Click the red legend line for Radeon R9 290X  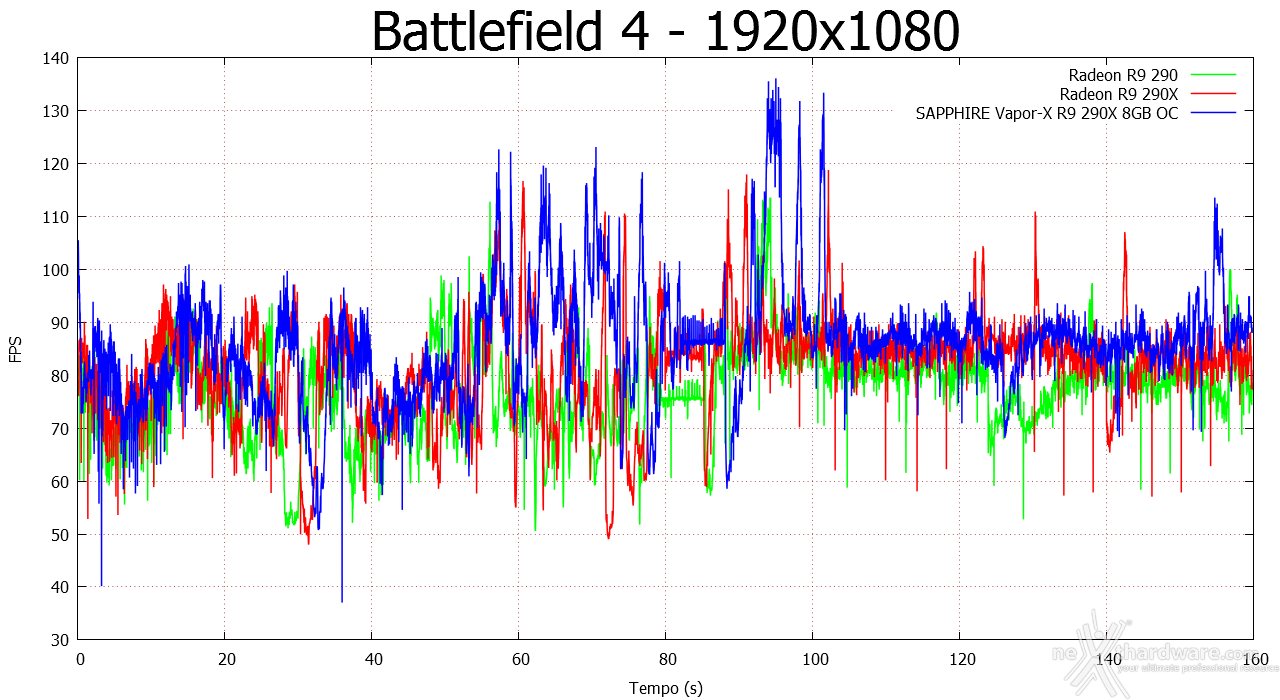coord(1212,94)
